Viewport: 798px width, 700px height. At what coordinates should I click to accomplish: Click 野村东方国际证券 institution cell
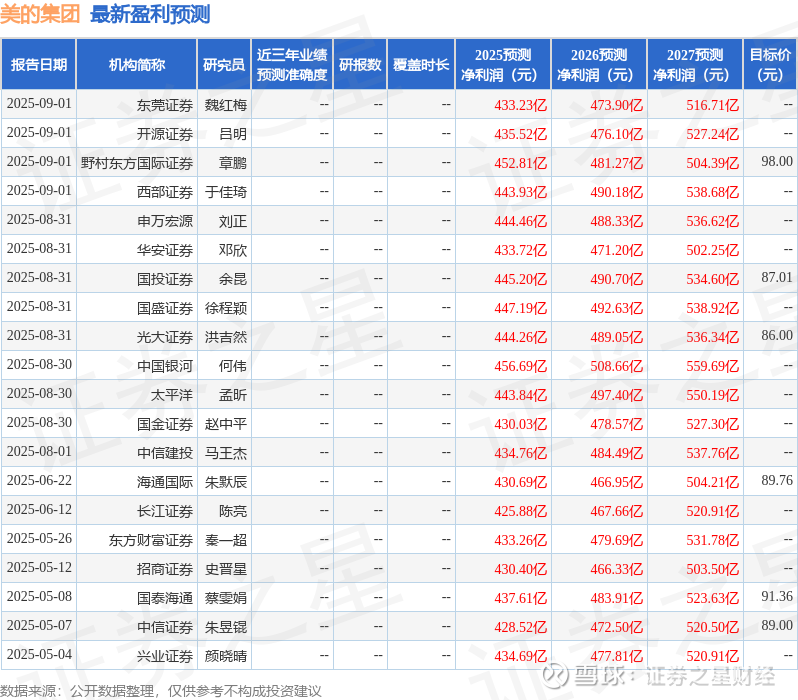[x=137, y=163]
